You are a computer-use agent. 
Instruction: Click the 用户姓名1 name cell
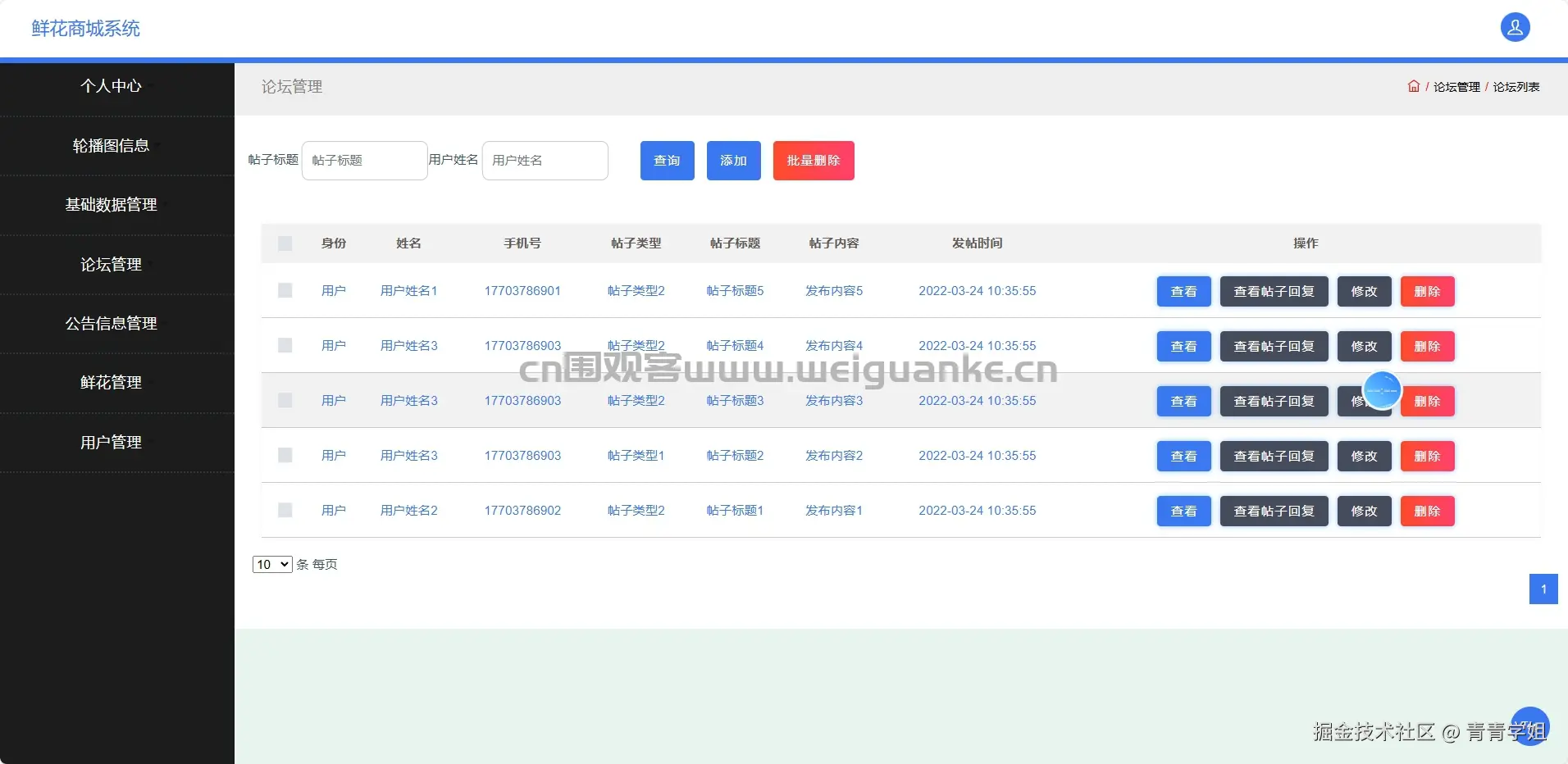(x=409, y=291)
